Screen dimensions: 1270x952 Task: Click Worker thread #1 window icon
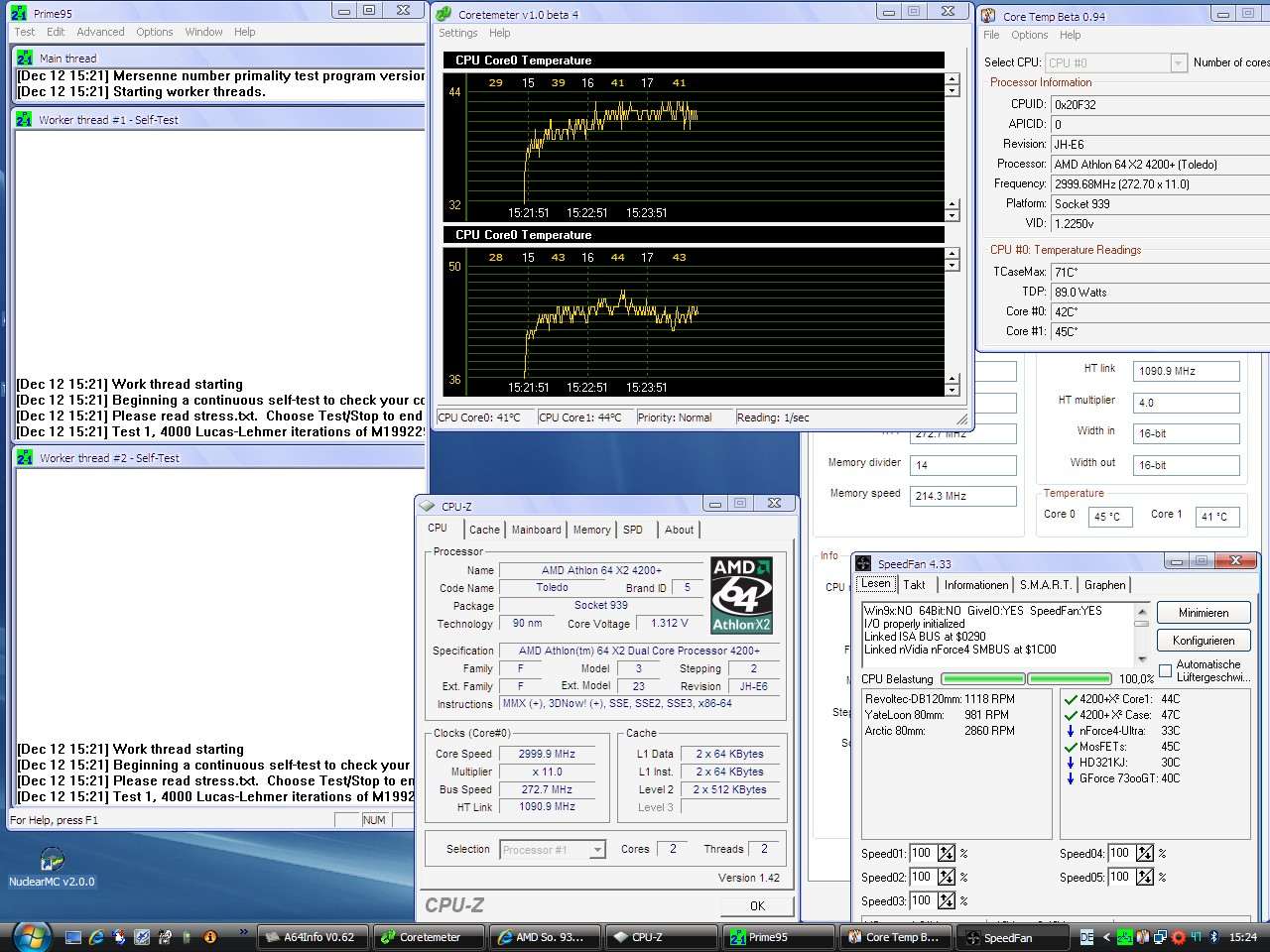coord(24,119)
